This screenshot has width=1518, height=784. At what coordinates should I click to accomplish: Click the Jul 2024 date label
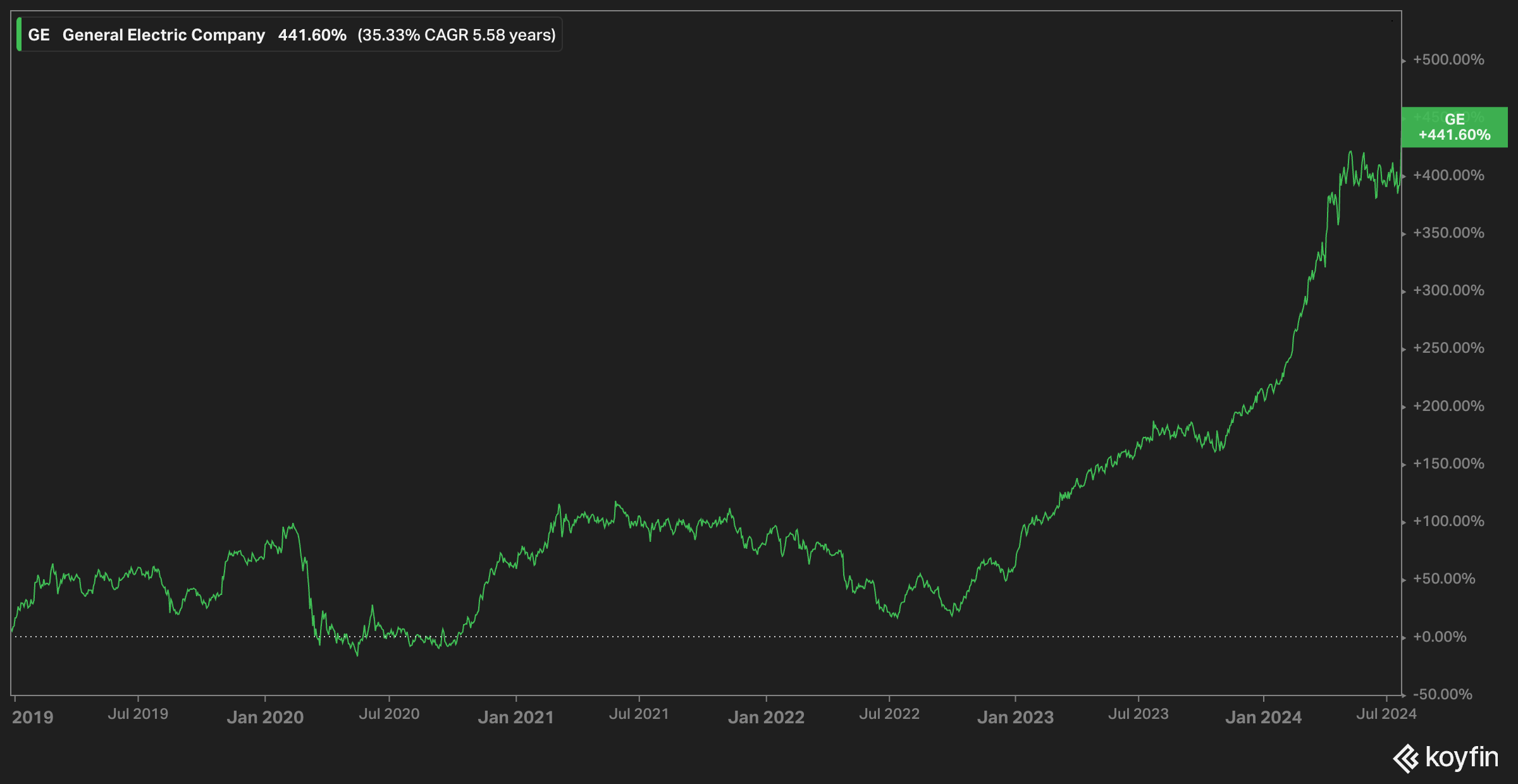[1386, 714]
